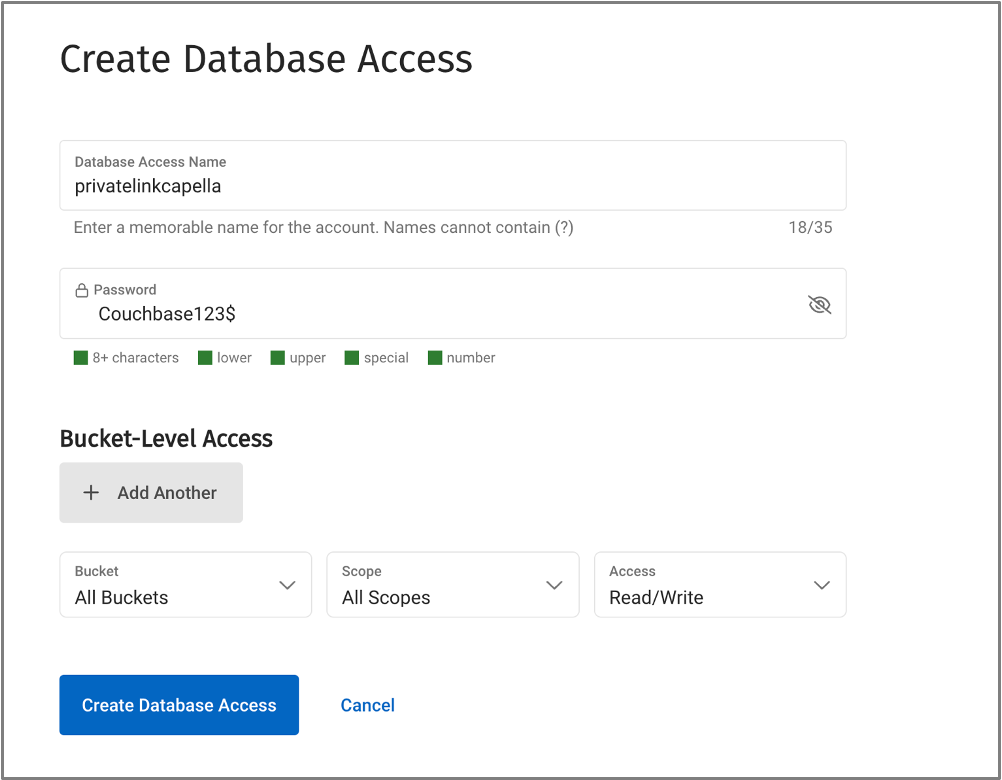Screen dimensions: 1002x780
Task: Click the green 8+ characters indicator
Action: 81,358
